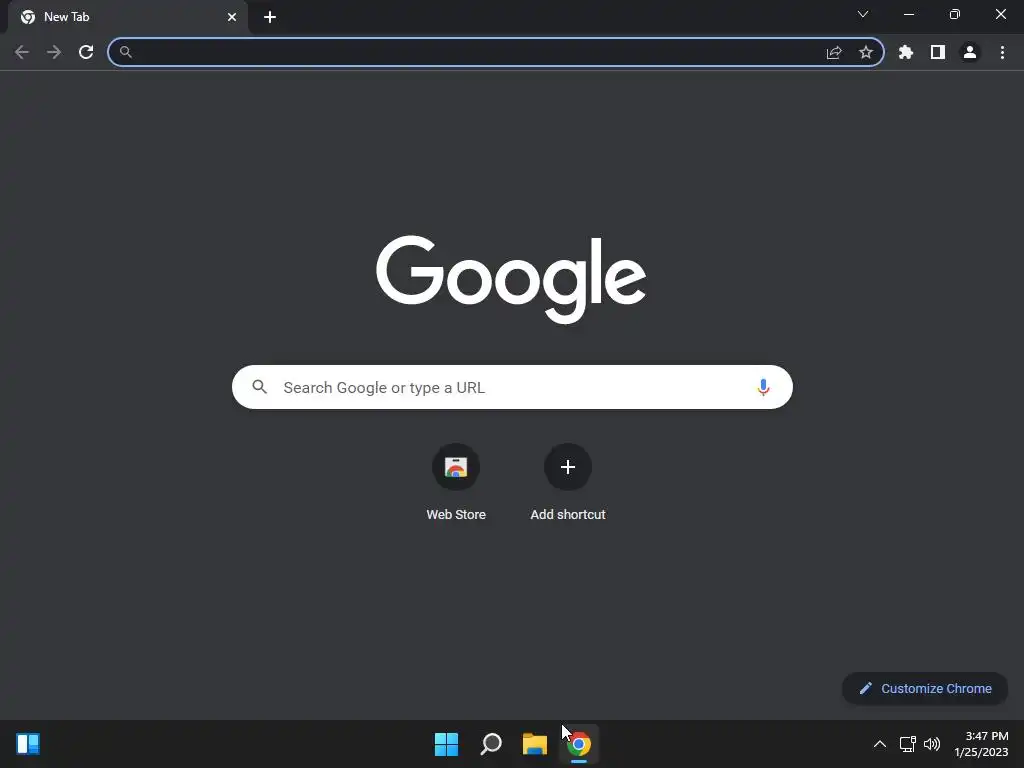1024x768 pixels.
Task: Open the Web Store shortcut
Action: pyautogui.click(x=456, y=467)
